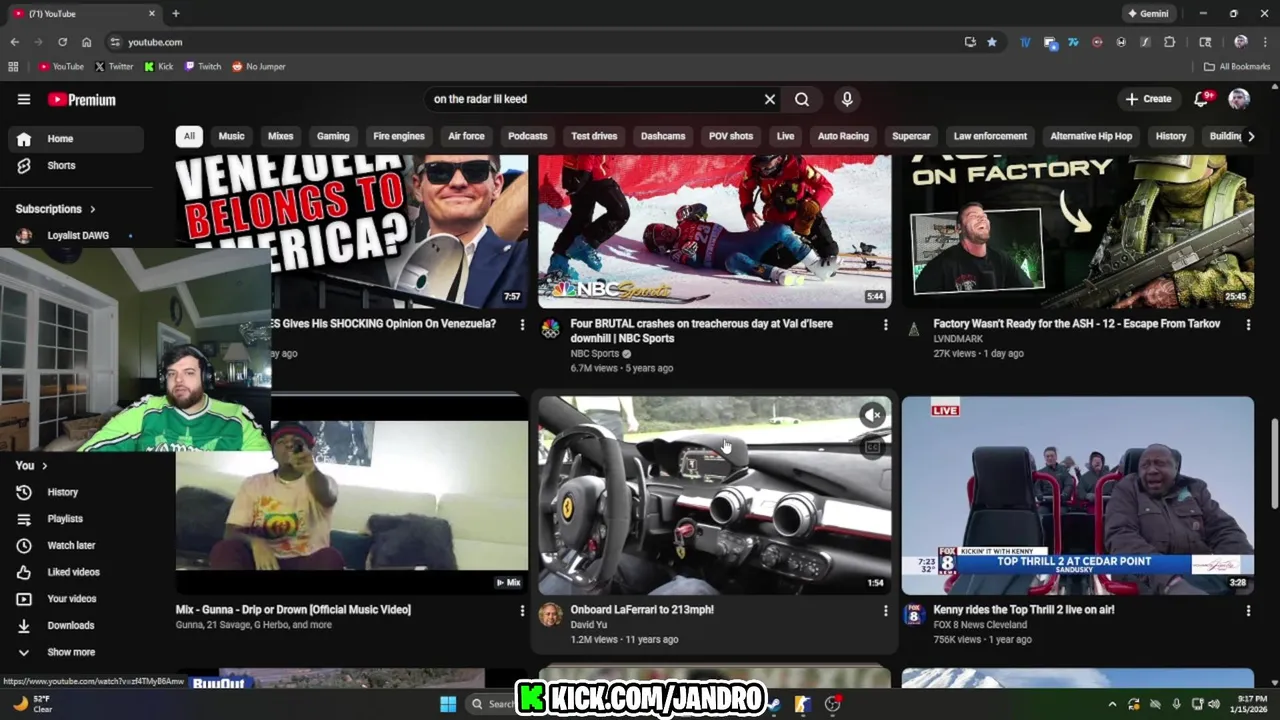The height and width of the screenshot is (720, 1280).
Task: Open the Onboard LaFerrari to 213mph title
Action: (642, 610)
